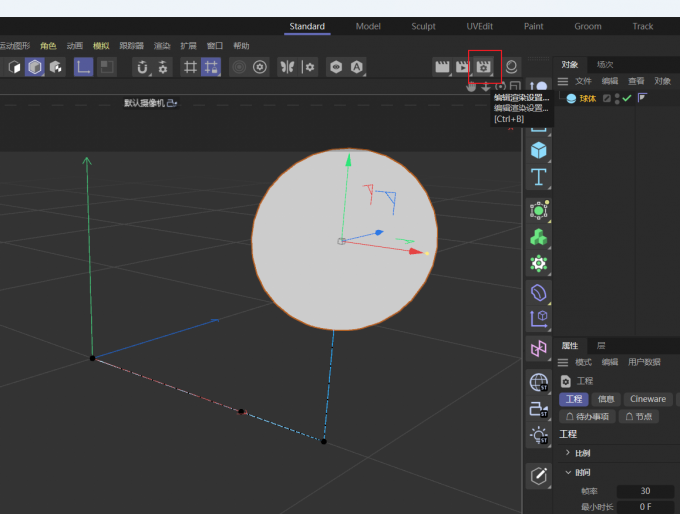Switch to the Track layout tab
This screenshot has height=514, width=680.
tap(643, 26)
